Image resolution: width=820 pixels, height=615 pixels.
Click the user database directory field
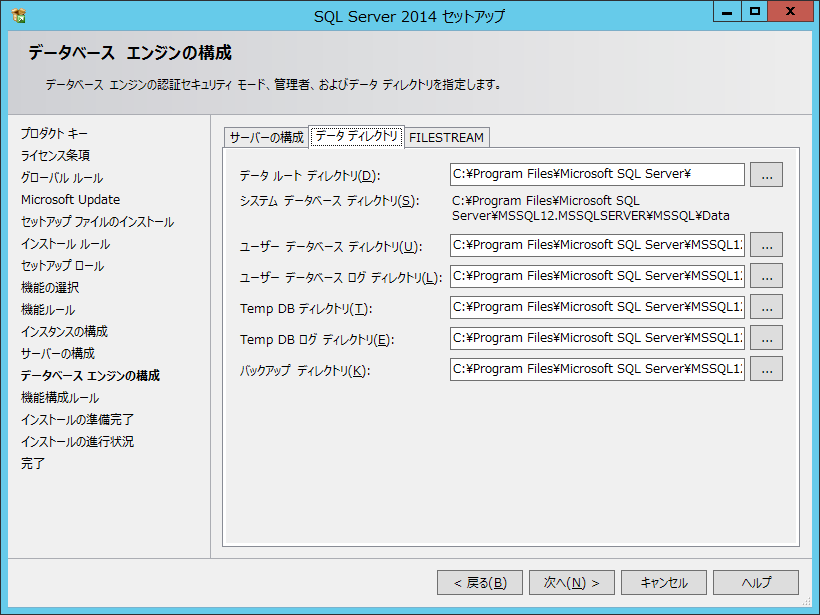[597, 245]
